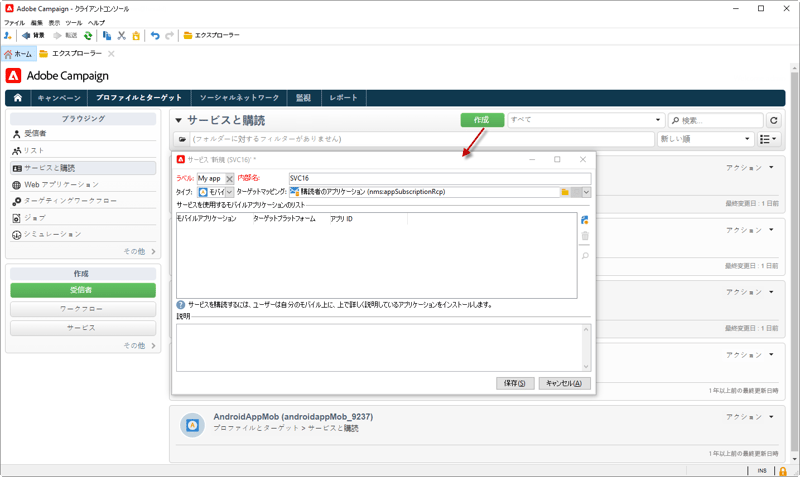Click the 保存(S) button
The image size is (800, 477).
(515, 383)
